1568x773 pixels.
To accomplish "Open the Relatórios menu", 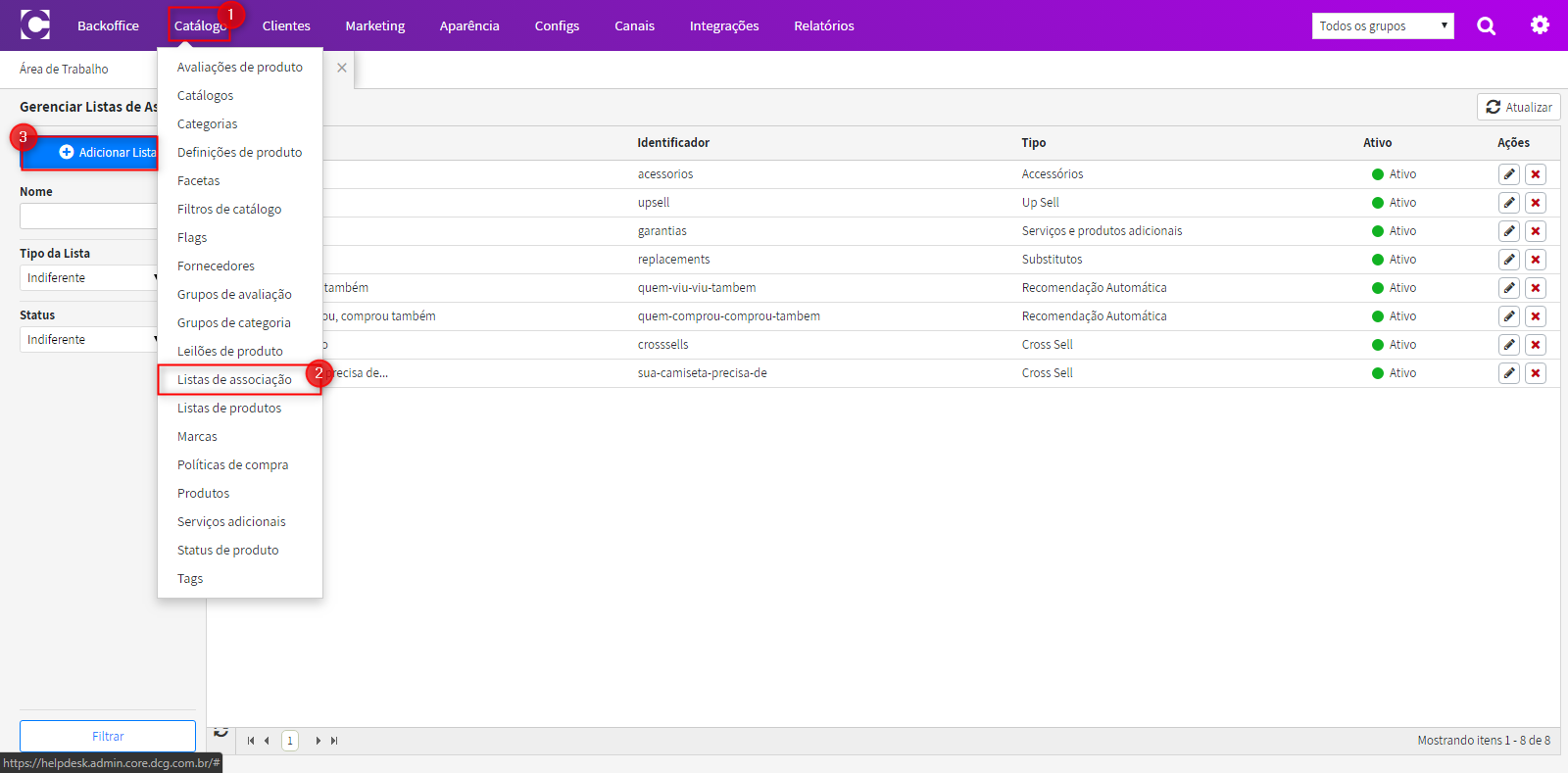I will click(x=824, y=25).
